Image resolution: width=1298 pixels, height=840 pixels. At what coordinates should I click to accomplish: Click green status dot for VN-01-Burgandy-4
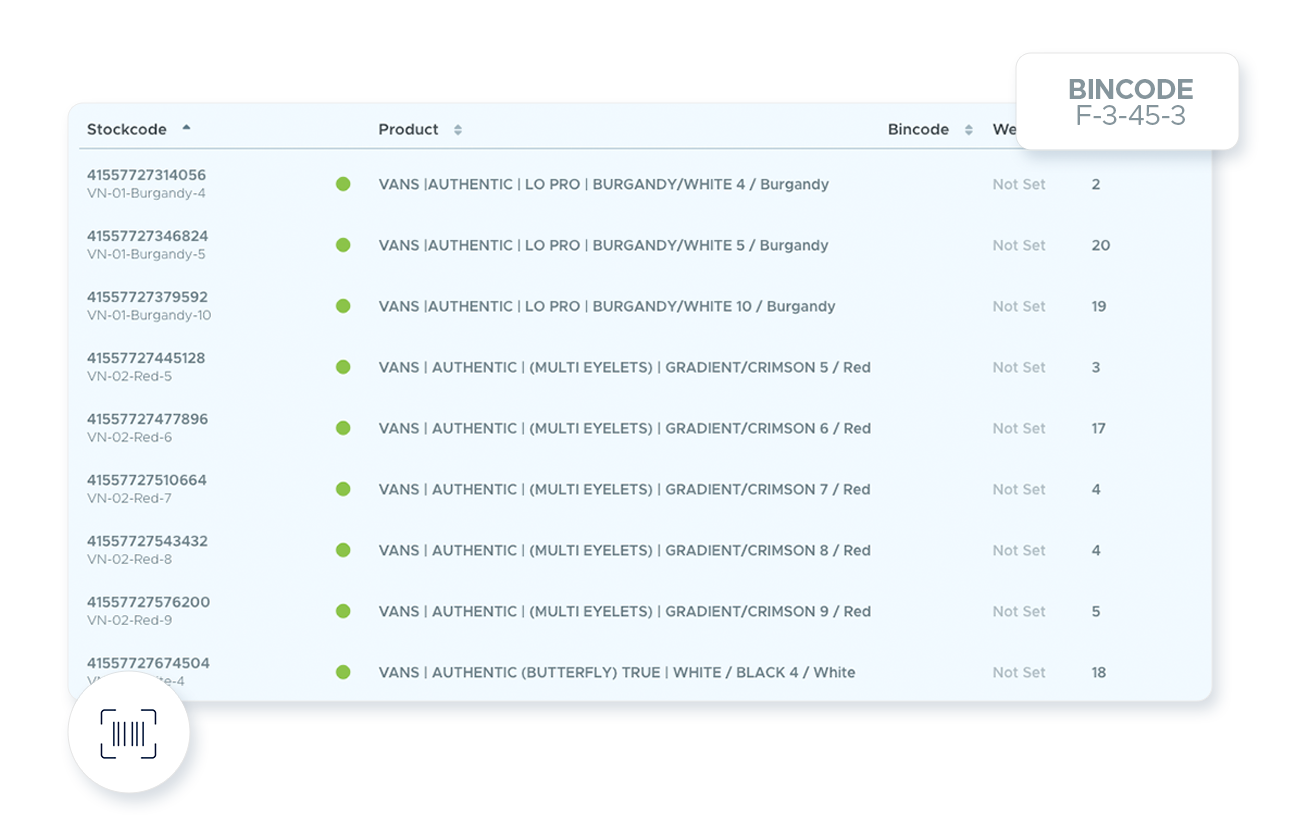pyautogui.click(x=343, y=184)
